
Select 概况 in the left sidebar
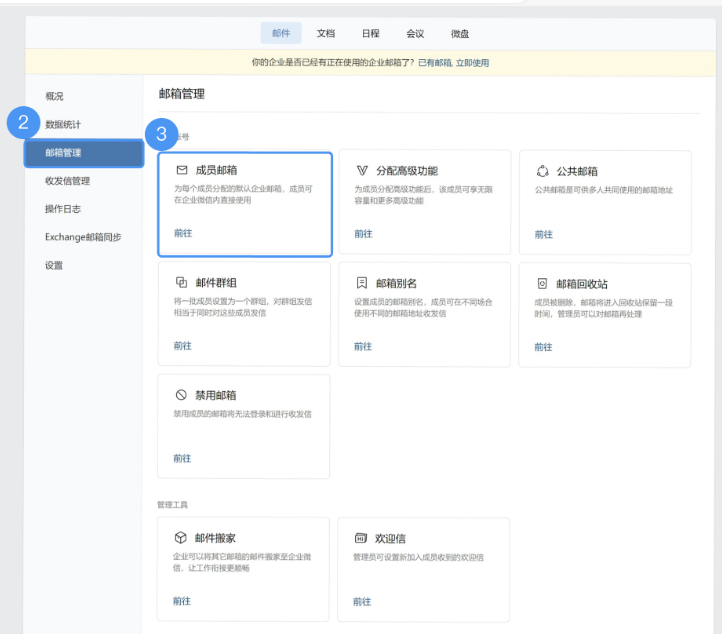(54, 96)
